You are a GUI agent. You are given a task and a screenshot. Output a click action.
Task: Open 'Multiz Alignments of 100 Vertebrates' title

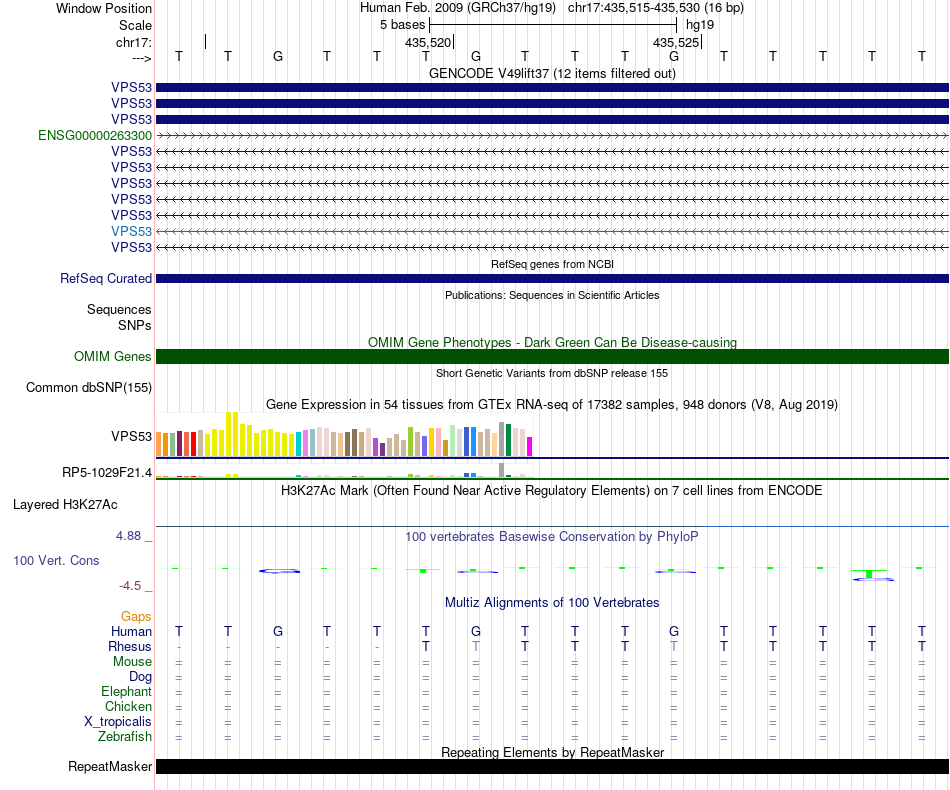click(552, 603)
